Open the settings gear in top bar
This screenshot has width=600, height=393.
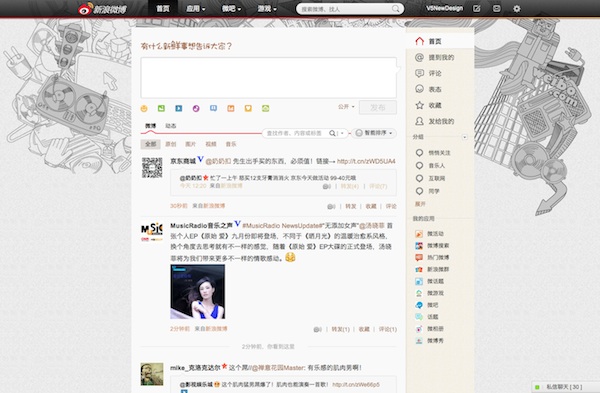click(517, 8)
